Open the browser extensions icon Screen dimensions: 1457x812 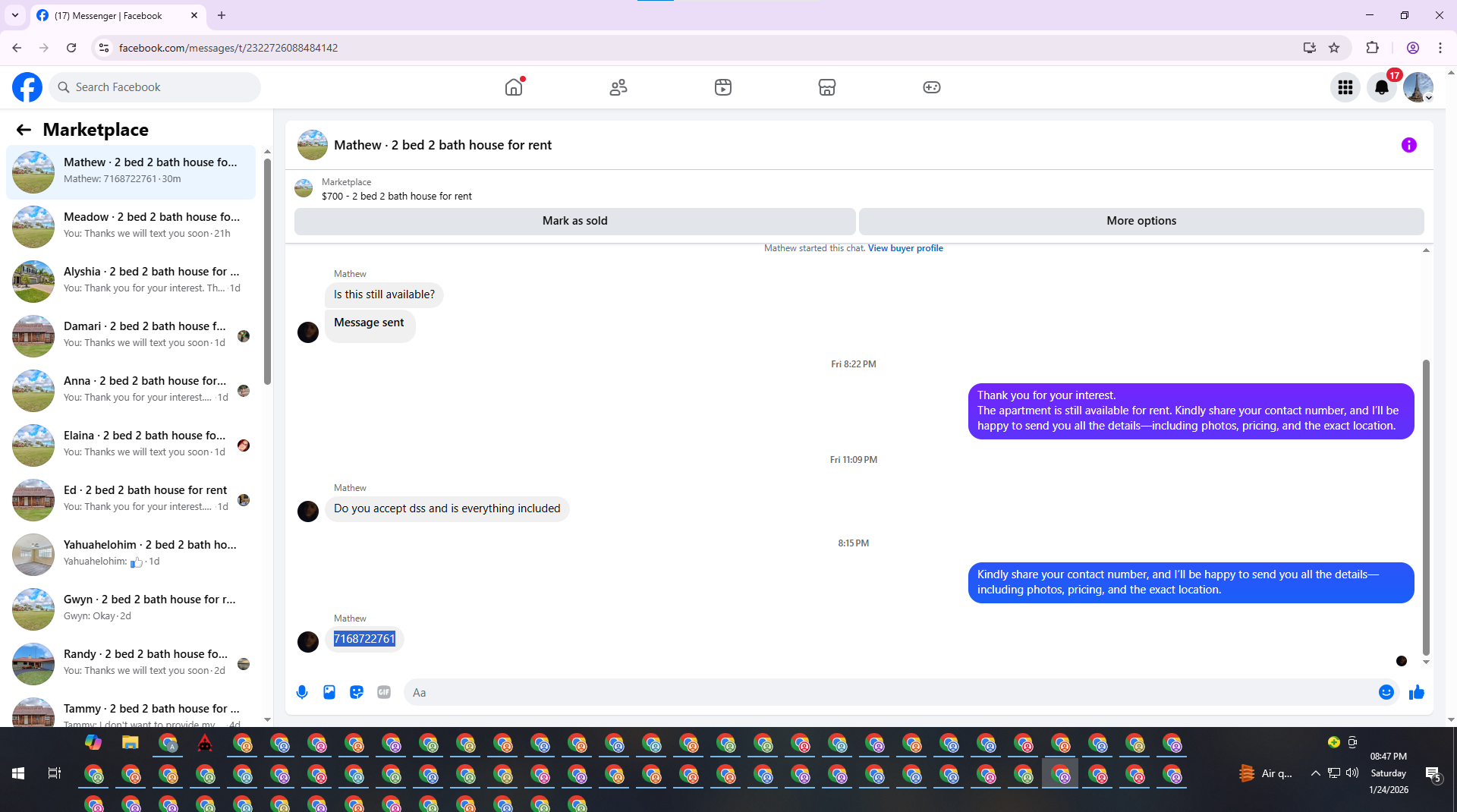1372,48
